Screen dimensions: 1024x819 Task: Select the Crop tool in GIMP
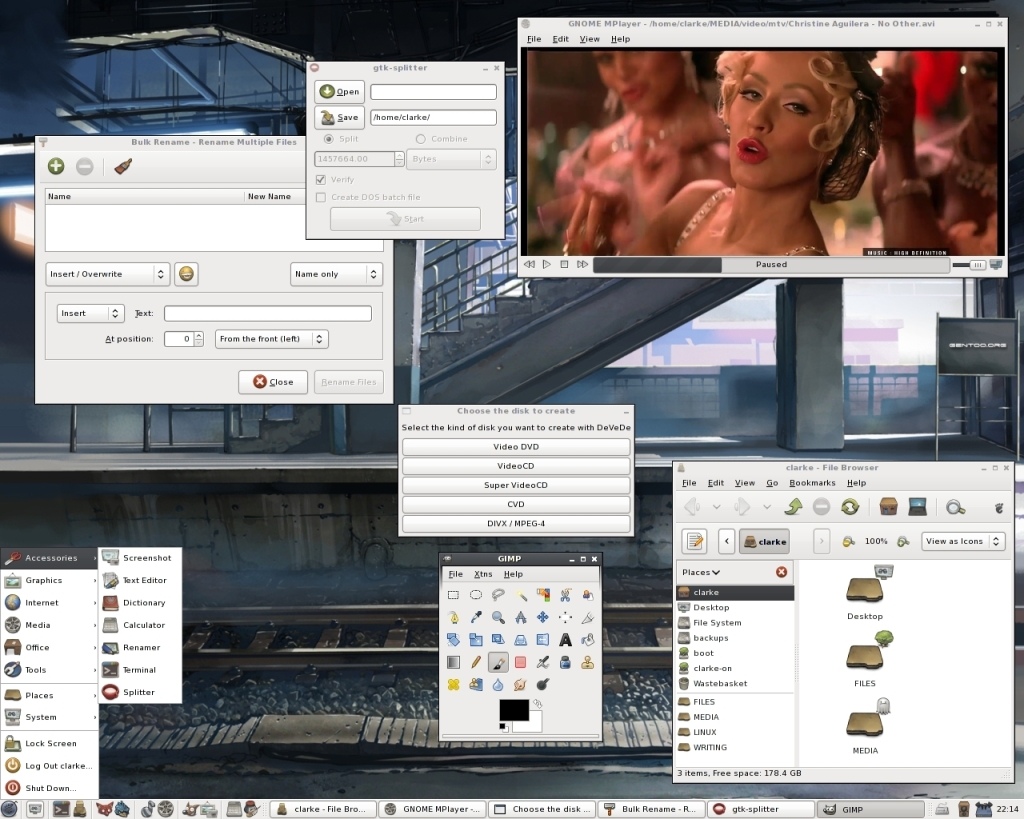point(588,617)
